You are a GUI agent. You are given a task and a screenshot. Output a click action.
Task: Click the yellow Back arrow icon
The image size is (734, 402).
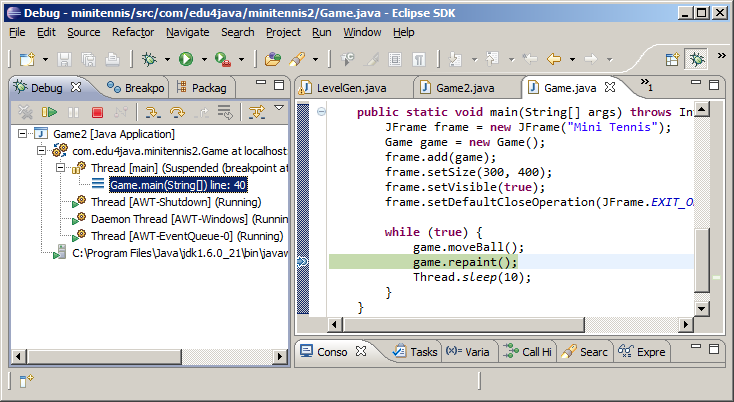tap(554, 59)
